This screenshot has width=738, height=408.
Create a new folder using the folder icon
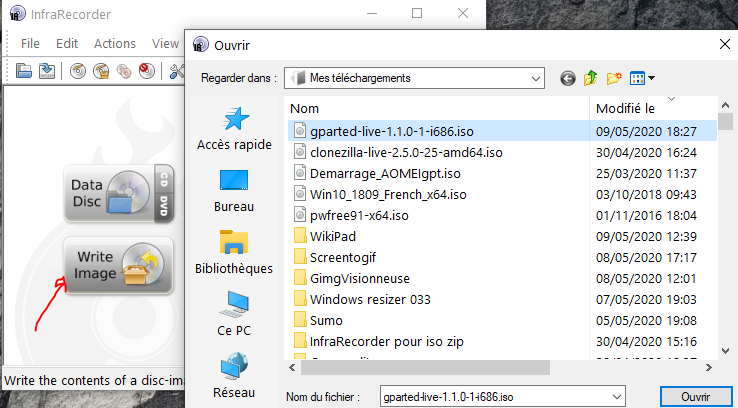pos(614,78)
